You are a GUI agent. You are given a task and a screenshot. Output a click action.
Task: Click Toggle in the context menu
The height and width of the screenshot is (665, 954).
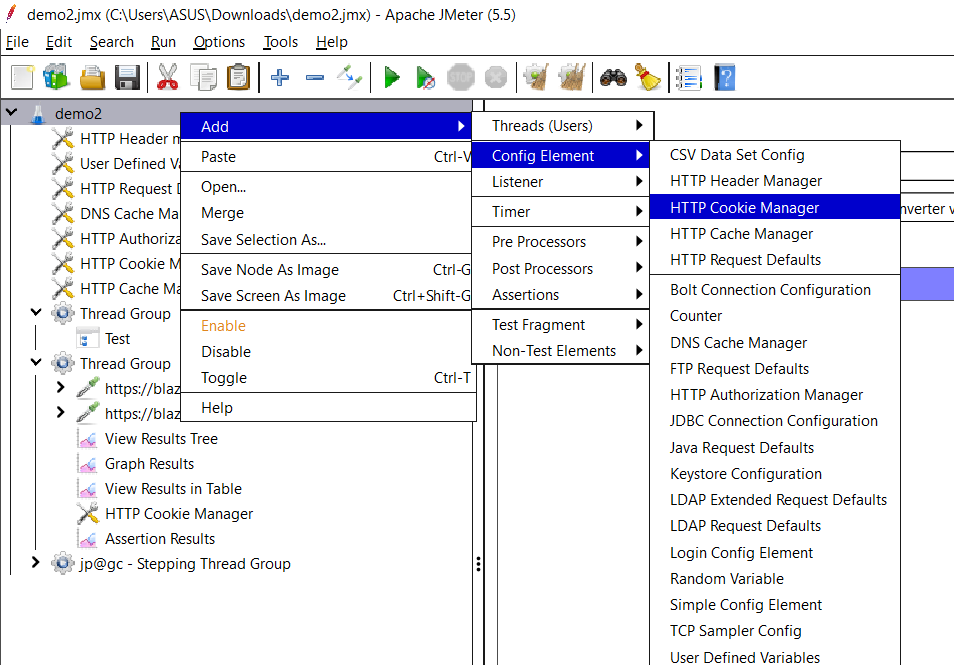(328, 378)
